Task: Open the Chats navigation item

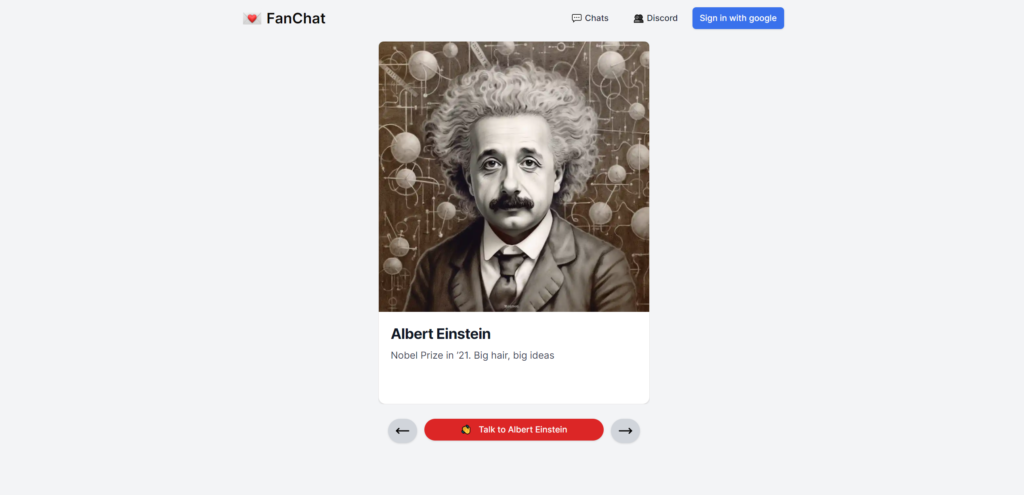Action: pos(590,18)
